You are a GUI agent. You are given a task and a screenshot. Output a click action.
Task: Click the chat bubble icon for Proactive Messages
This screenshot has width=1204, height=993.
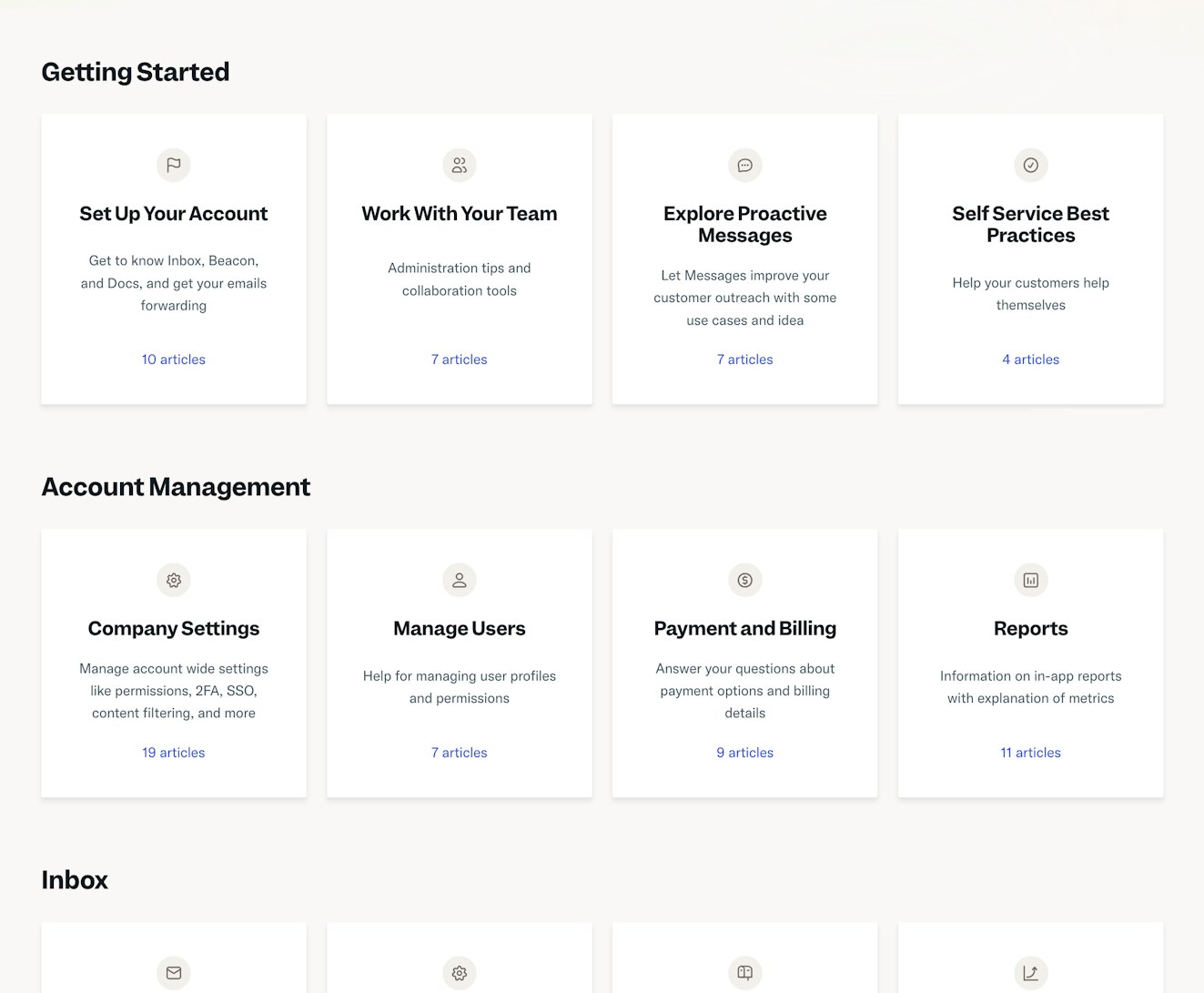coord(745,165)
